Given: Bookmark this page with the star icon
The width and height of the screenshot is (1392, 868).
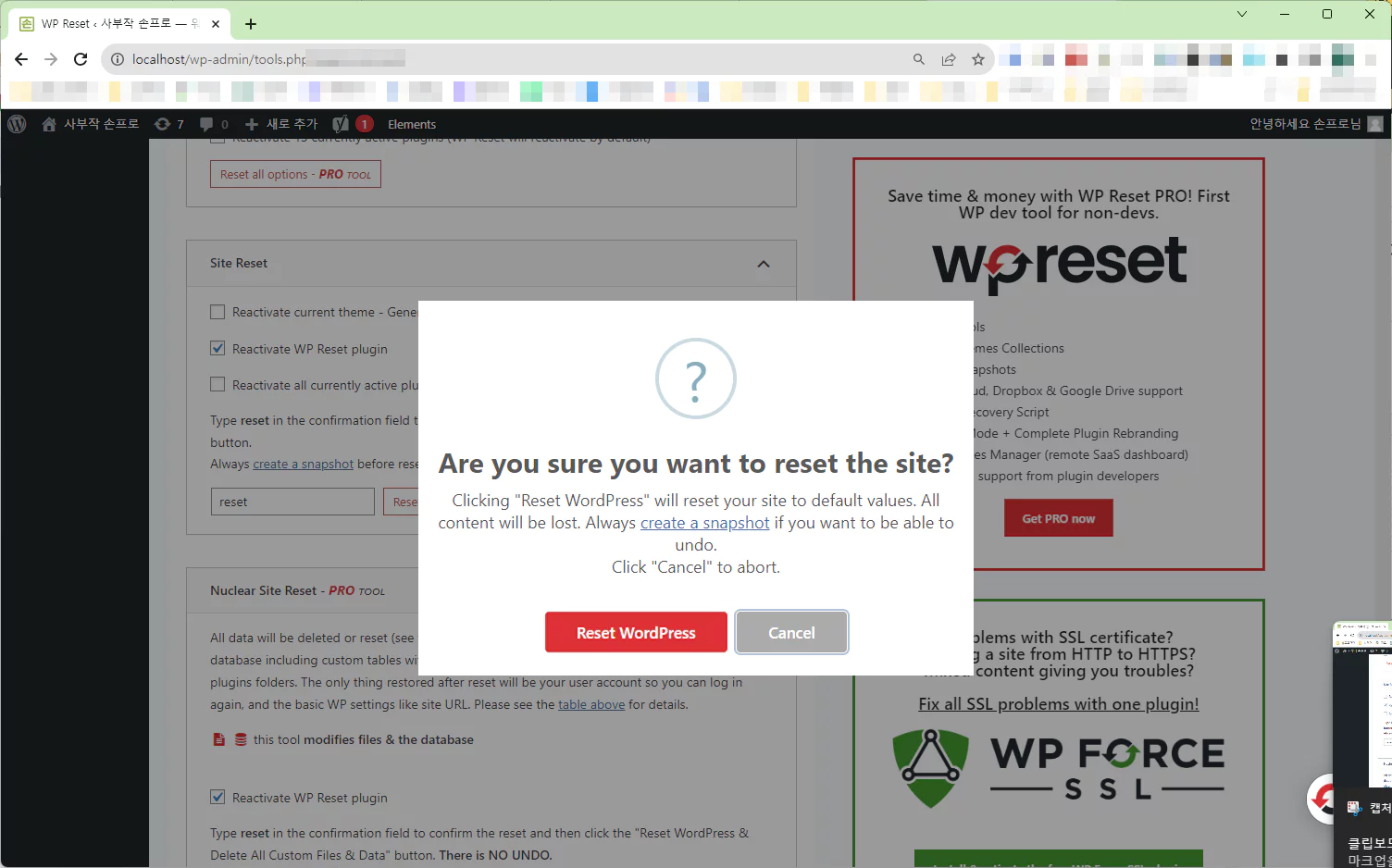Looking at the screenshot, I should pos(978,59).
